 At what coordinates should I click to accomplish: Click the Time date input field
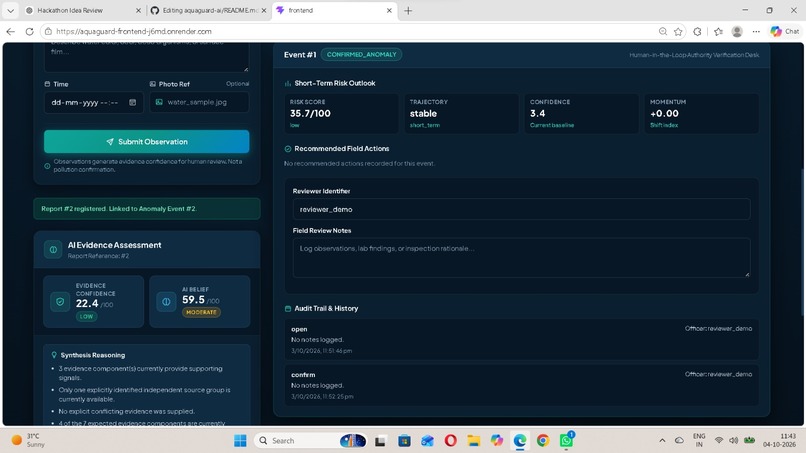point(94,102)
